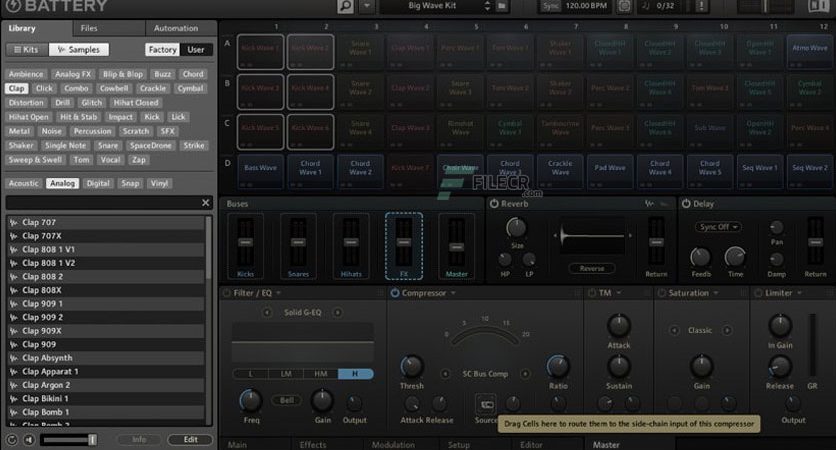Screen dimensions: 836x450
Task: Open the dropdown arrow beside the search icon
Action: click(x=367, y=6)
